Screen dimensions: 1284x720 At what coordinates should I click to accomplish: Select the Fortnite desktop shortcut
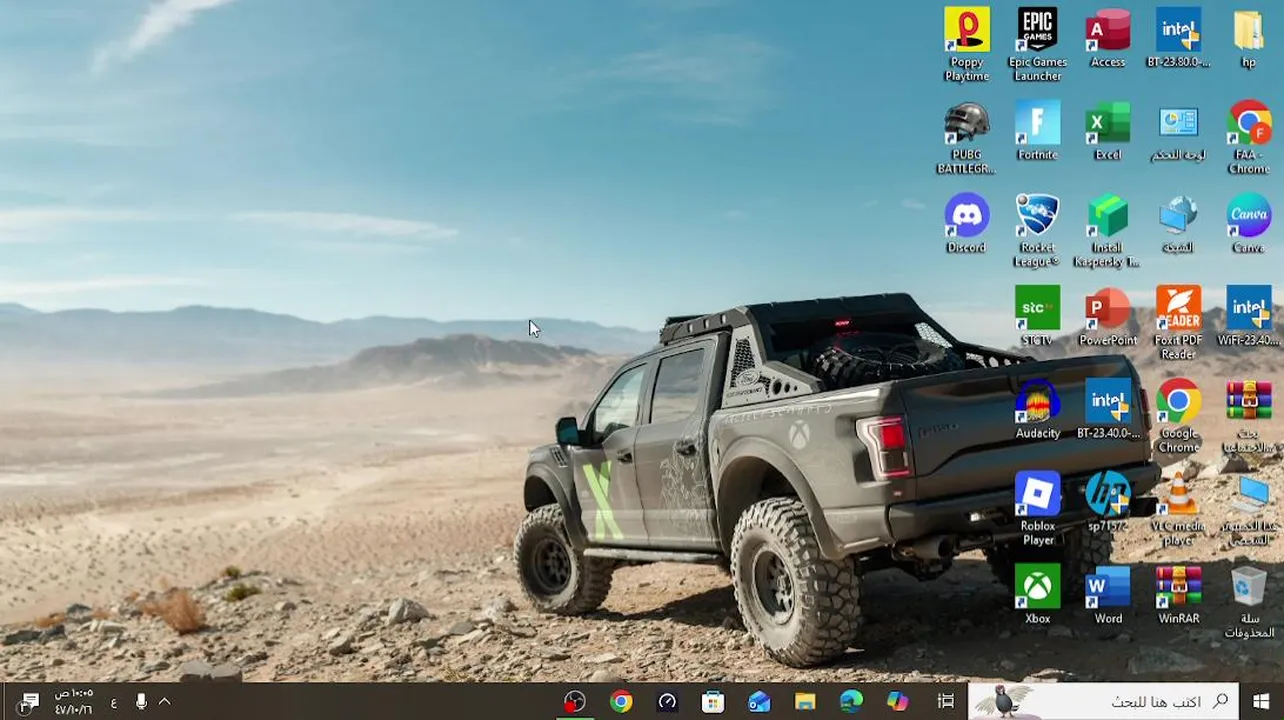1037,131
